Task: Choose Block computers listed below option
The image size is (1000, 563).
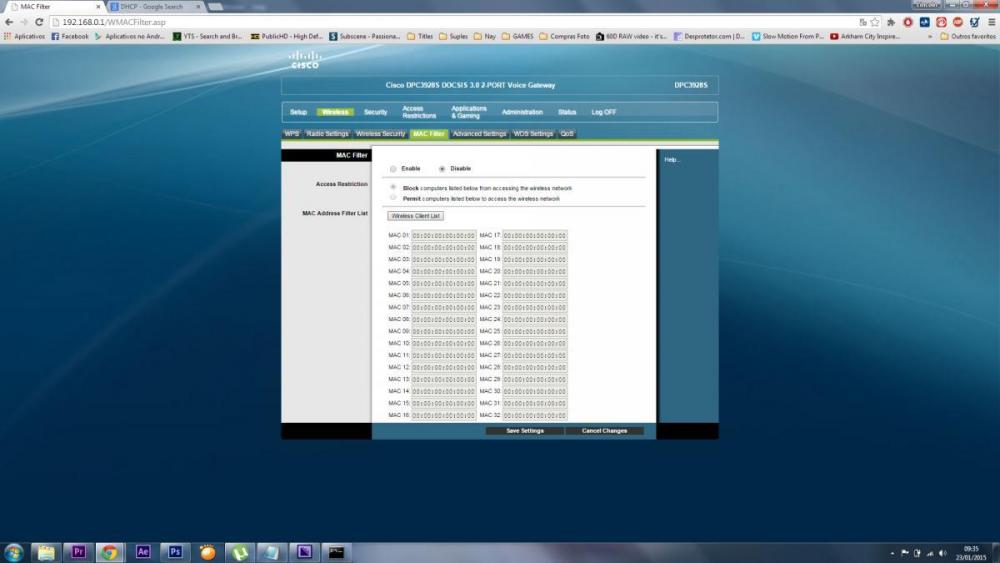Action: 393,187
